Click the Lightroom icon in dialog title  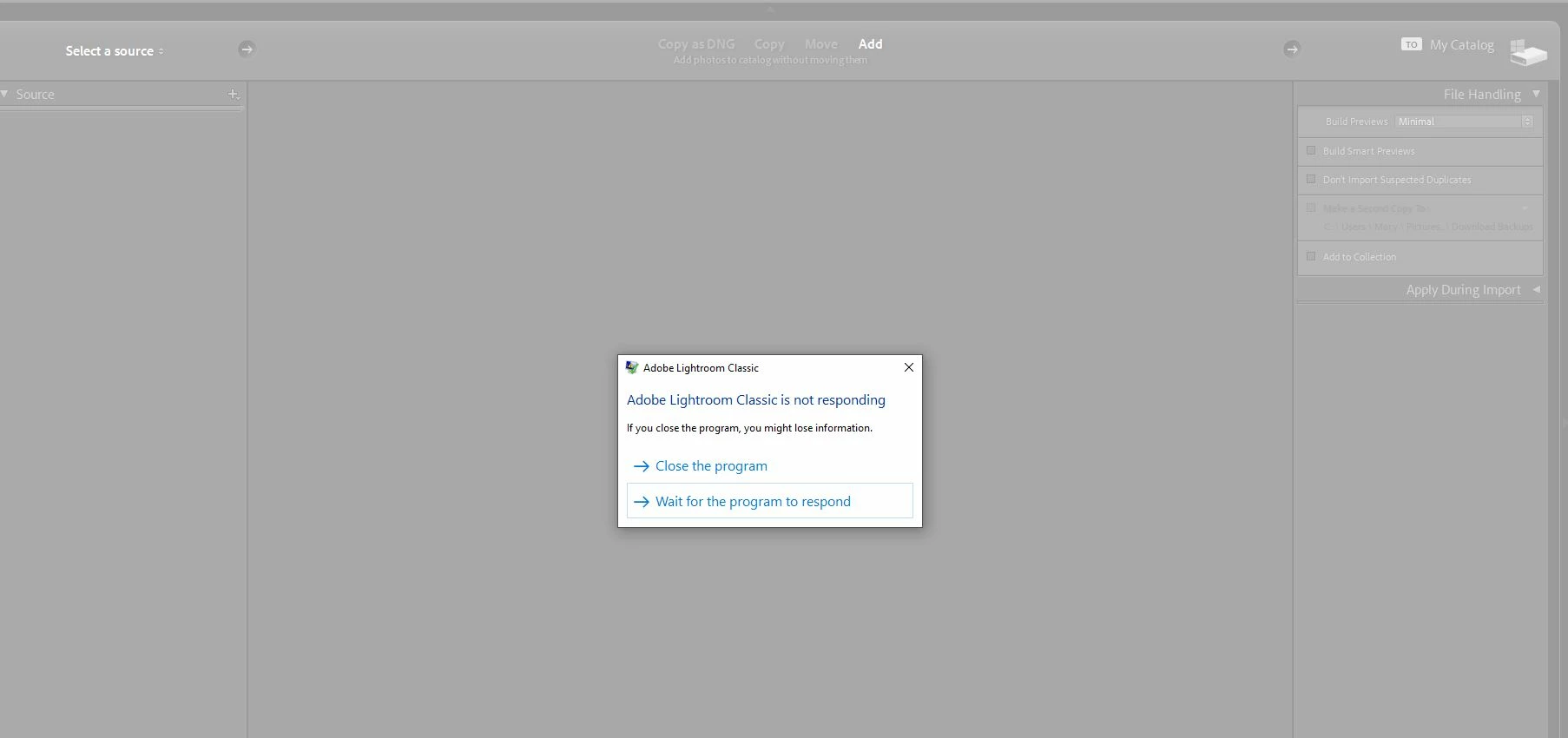(632, 368)
